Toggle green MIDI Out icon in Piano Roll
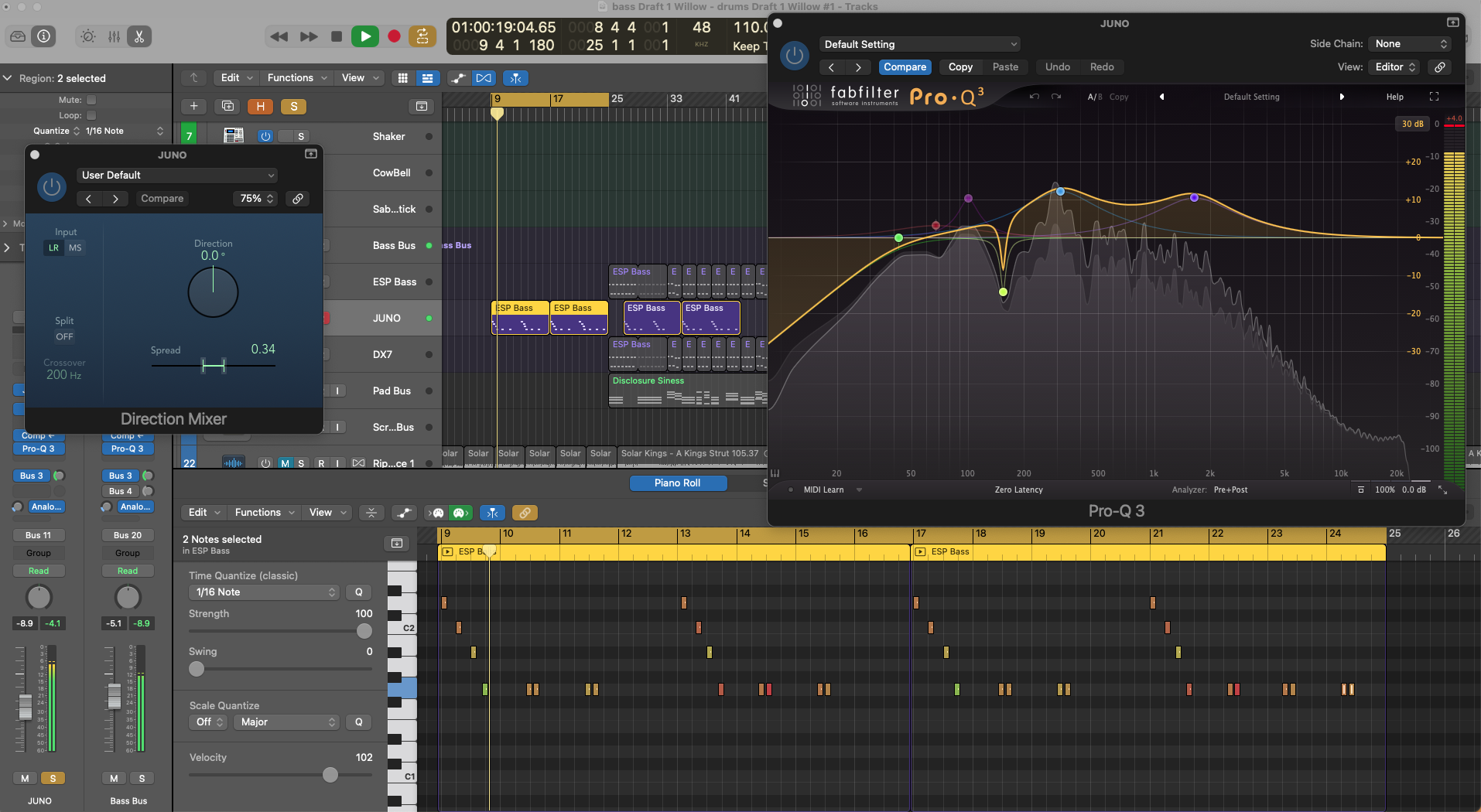Screen dimensions: 1481x812 (x=461, y=513)
